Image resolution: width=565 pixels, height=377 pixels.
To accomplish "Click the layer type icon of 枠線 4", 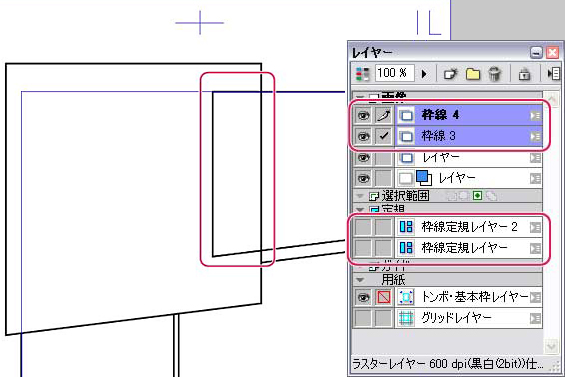I will [x=406, y=115].
